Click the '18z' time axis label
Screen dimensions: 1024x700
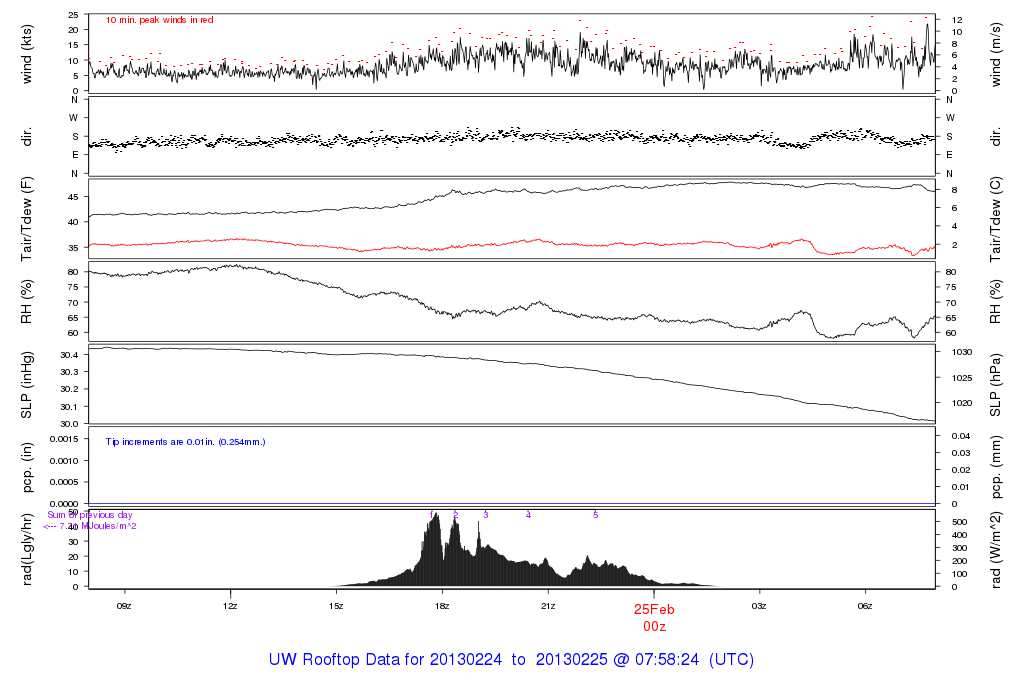click(x=442, y=606)
